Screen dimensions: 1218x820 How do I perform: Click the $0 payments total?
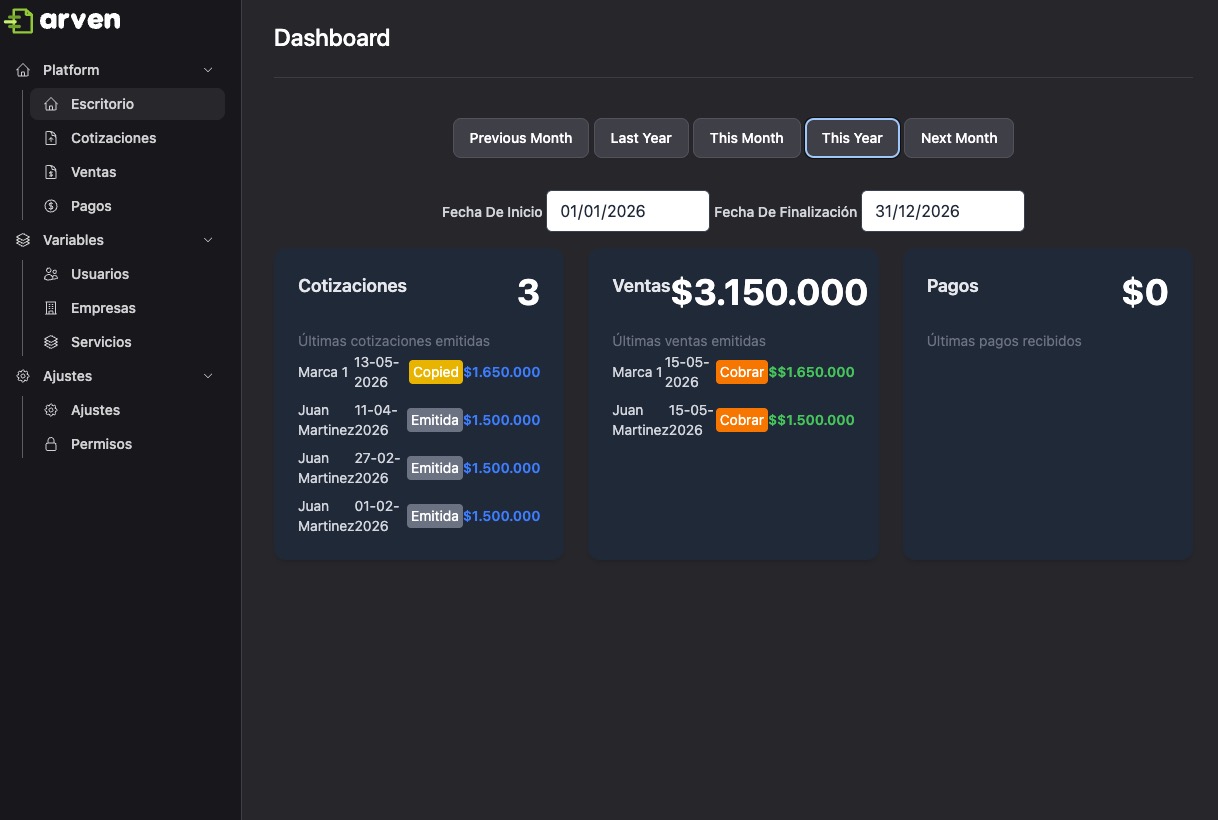point(1145,292)
